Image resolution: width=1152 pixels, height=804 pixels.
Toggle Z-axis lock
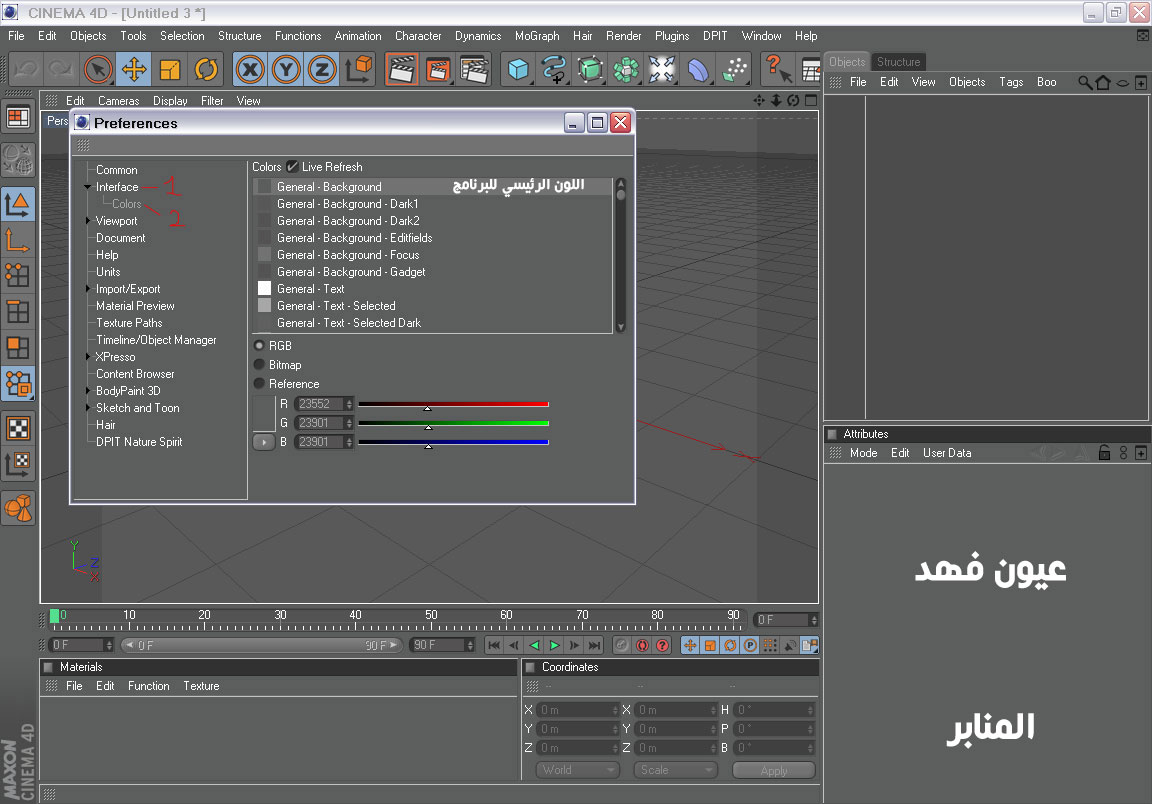322,70
